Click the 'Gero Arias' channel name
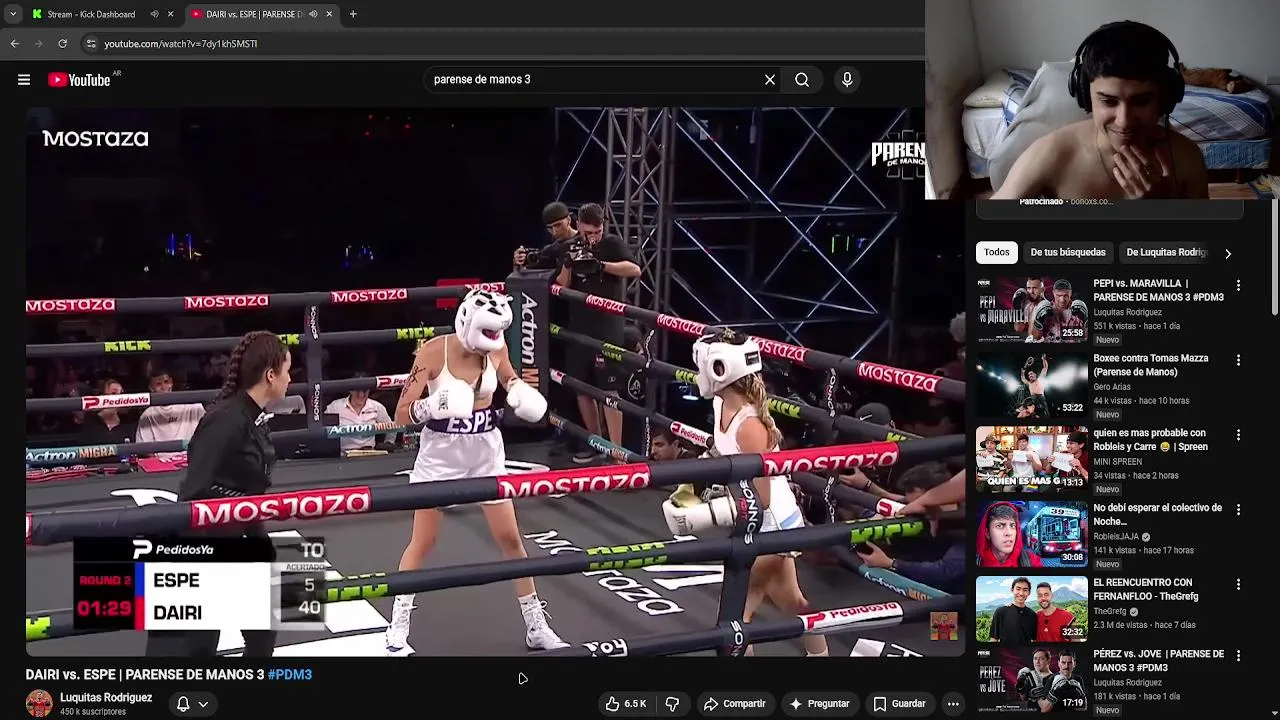Viewport: 1280px width, 720px height. click(x=1112, y=387)
